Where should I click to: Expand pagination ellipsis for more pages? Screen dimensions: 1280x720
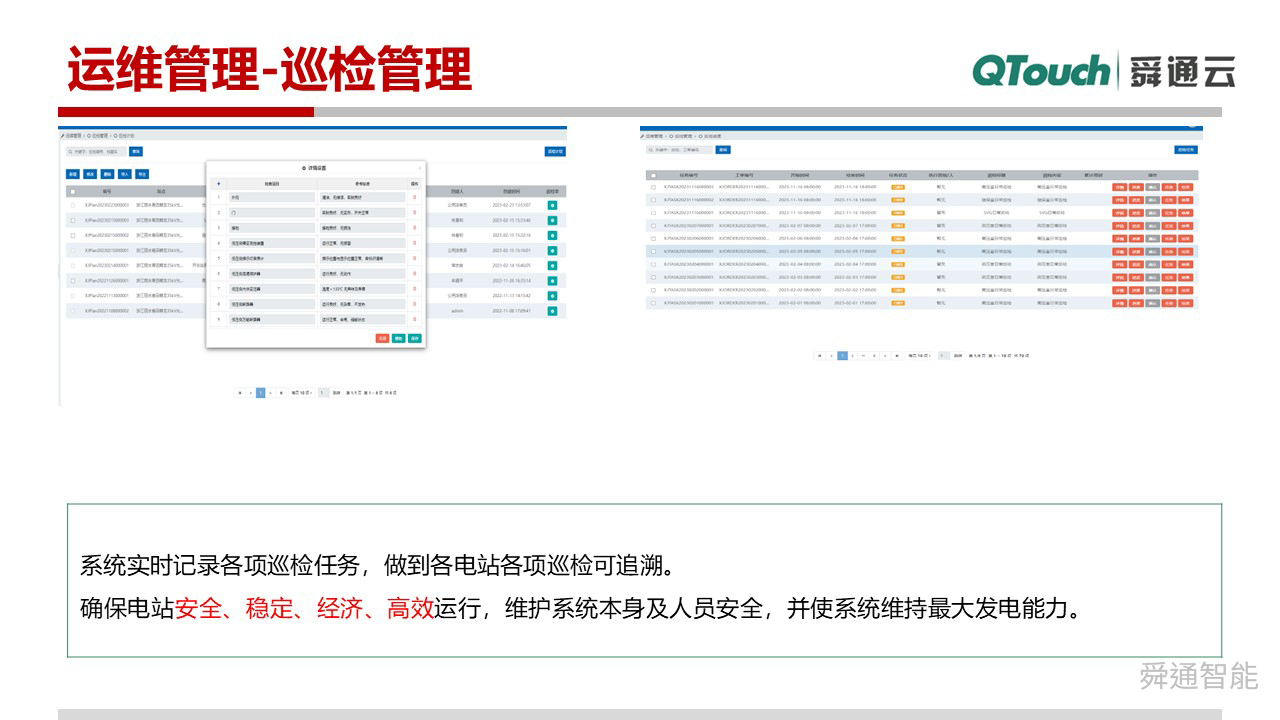[x=864, y=356]
